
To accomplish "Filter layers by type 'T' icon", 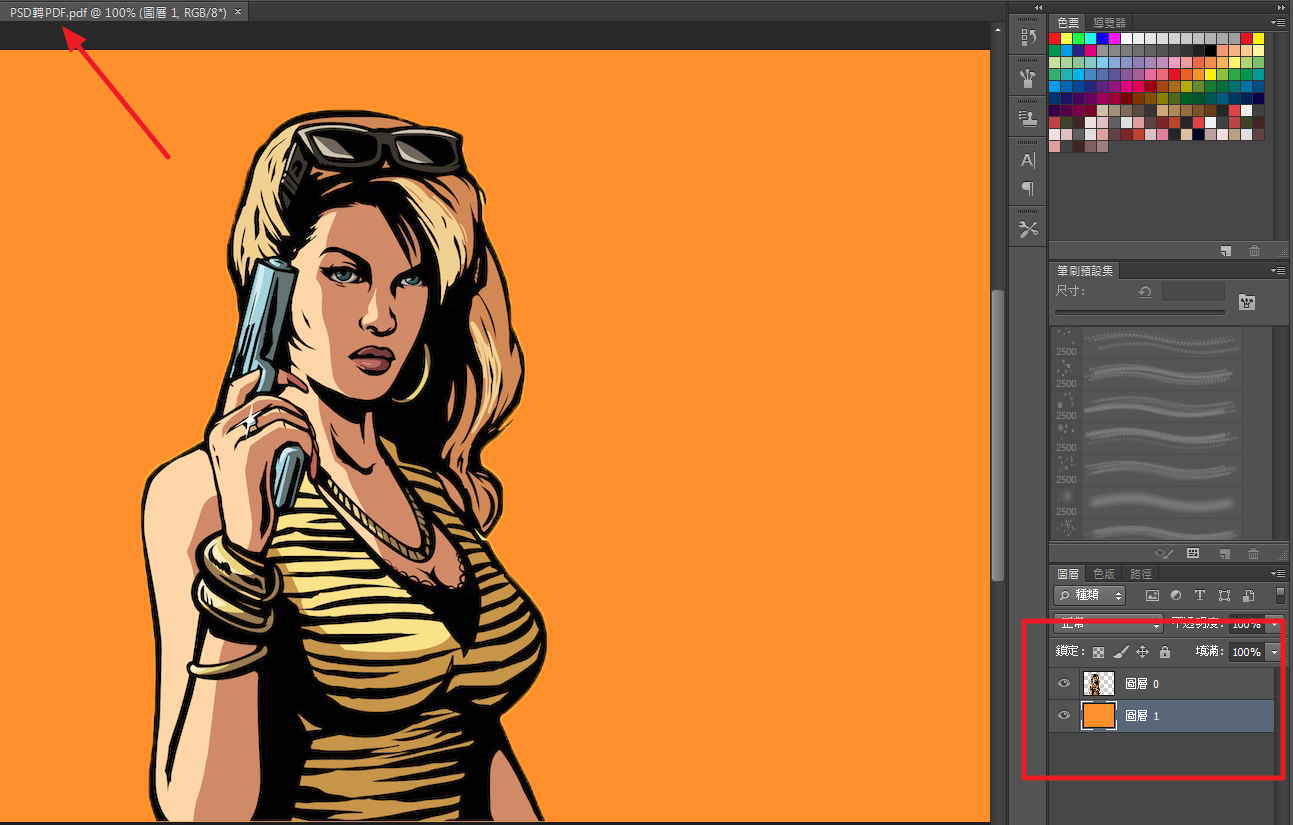I will [x=1200, y=596].
